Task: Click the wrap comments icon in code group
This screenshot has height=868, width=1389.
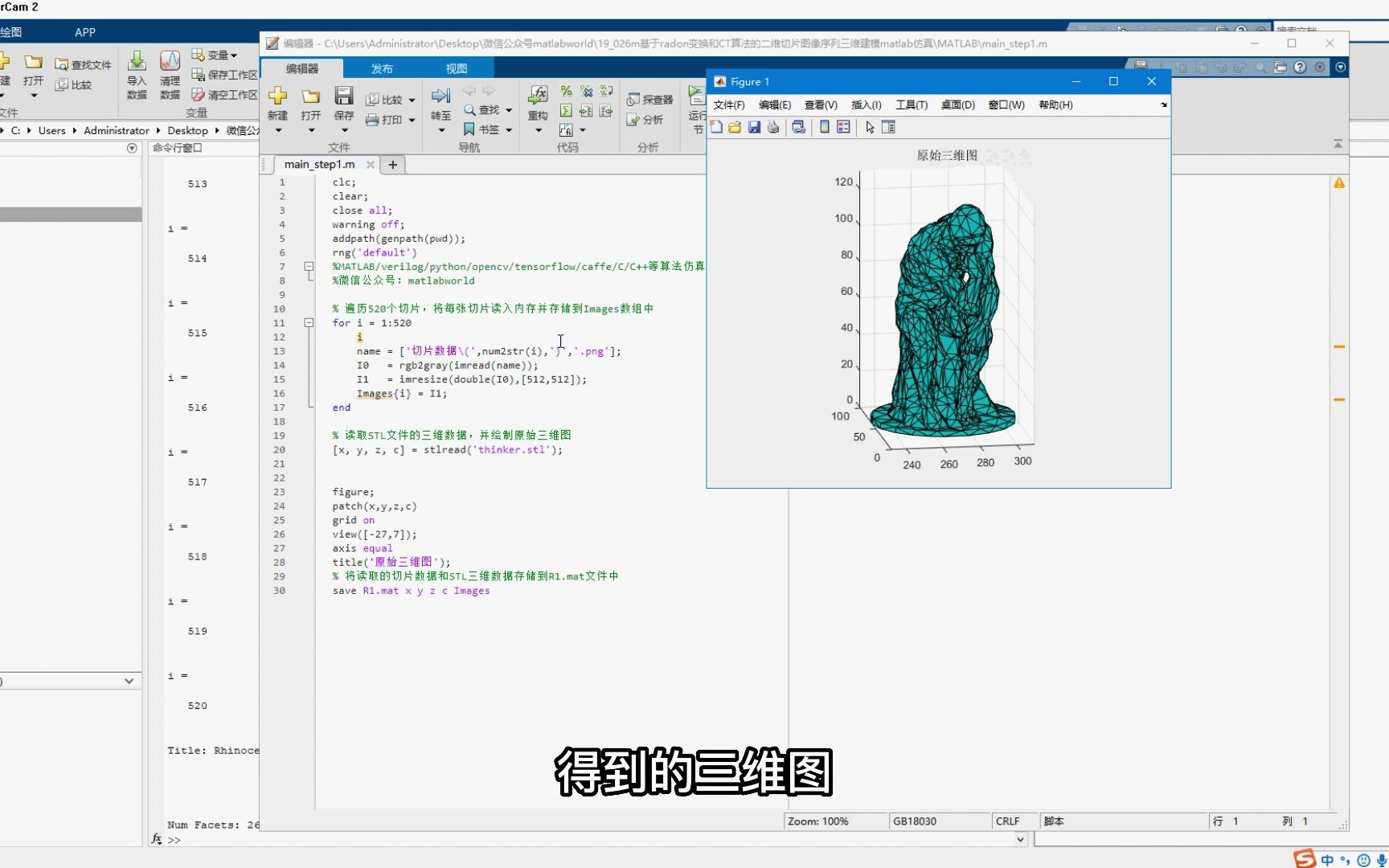Action: coord(606,91)
